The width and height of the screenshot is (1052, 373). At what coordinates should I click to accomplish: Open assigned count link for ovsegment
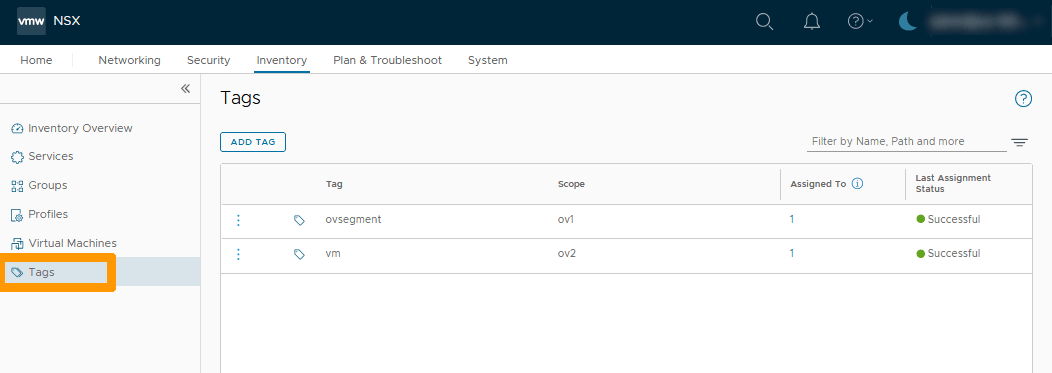(792, 219)
